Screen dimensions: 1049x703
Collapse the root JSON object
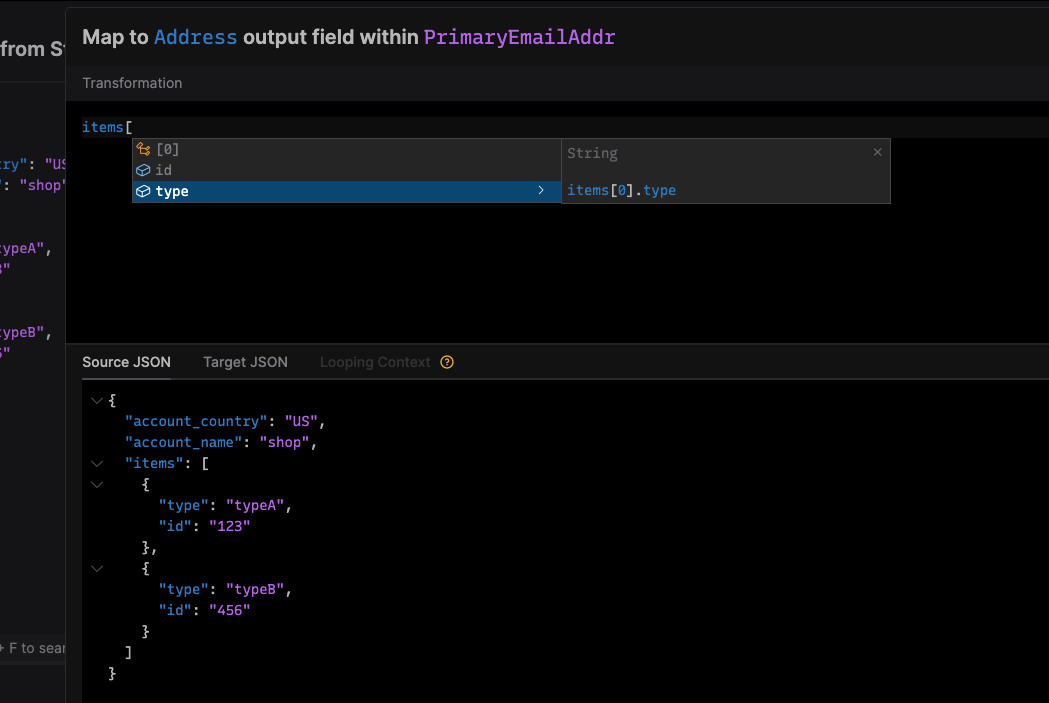[x=97, y=401]
